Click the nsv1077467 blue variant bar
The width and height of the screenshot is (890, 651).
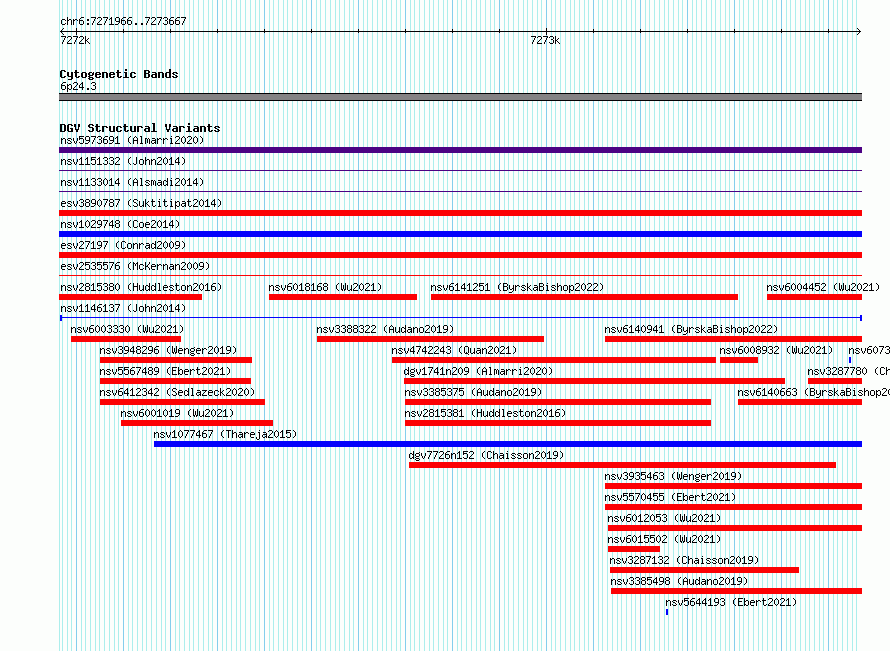point(508,444)
